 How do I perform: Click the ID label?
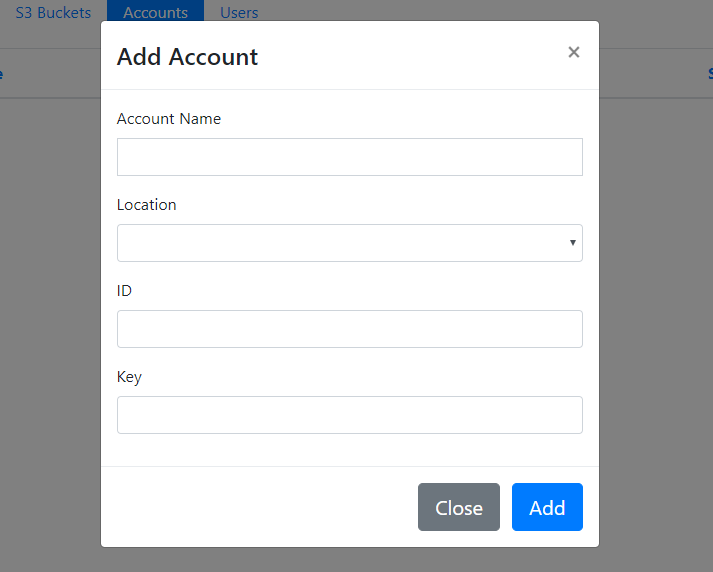tap(124, 291)
